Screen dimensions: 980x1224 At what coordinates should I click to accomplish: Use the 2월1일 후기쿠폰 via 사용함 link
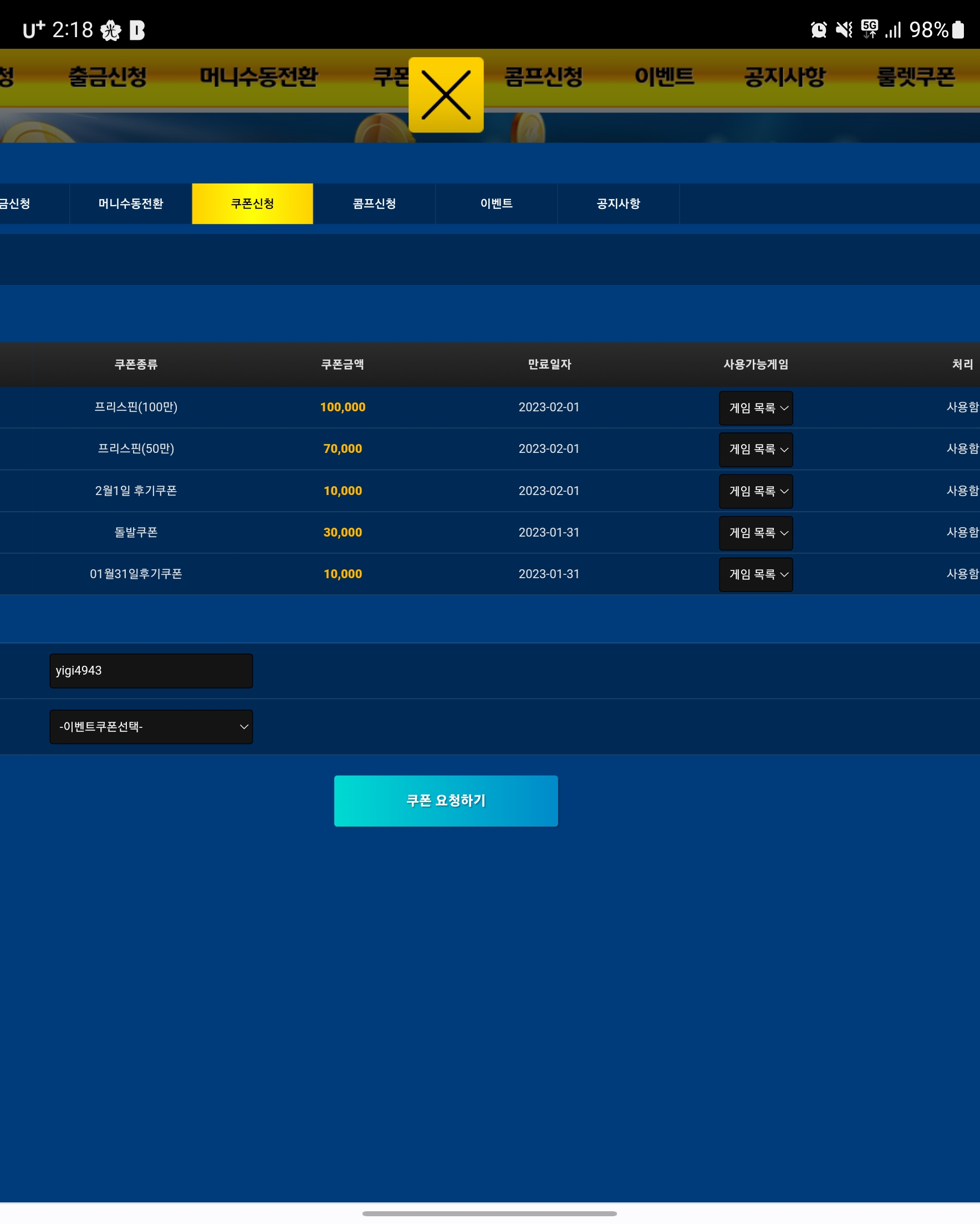click(x=962, y=491)
